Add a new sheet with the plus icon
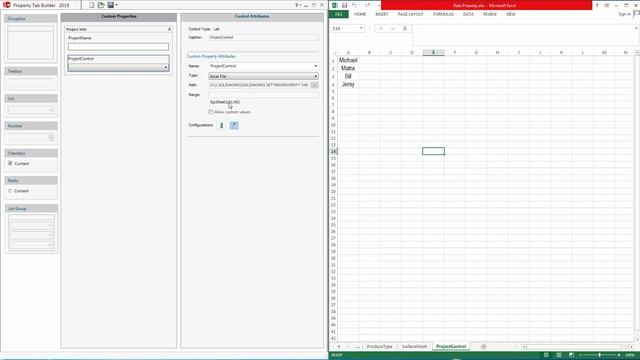The image size is (640, 360). 483,347
